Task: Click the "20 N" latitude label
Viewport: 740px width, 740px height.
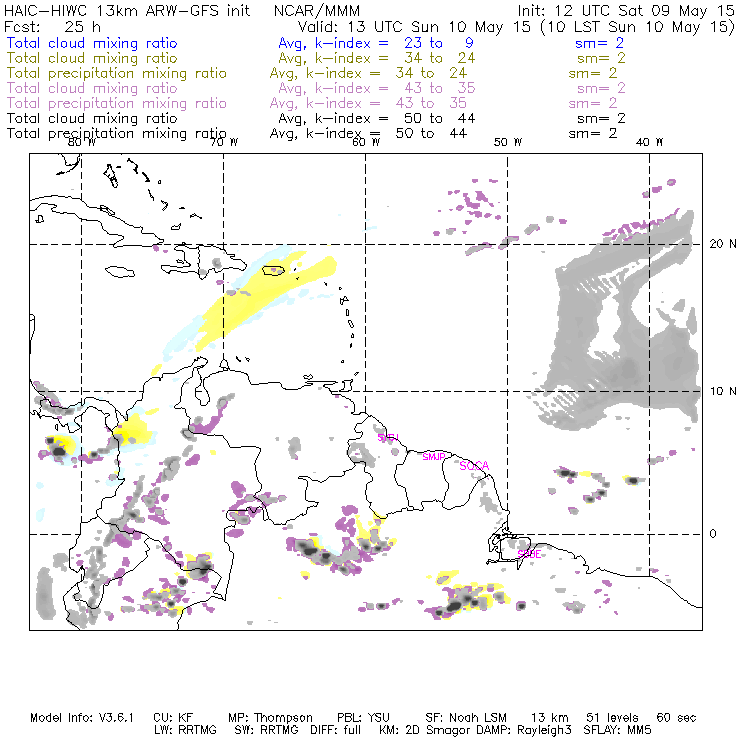Action: [x=723, y=244]
